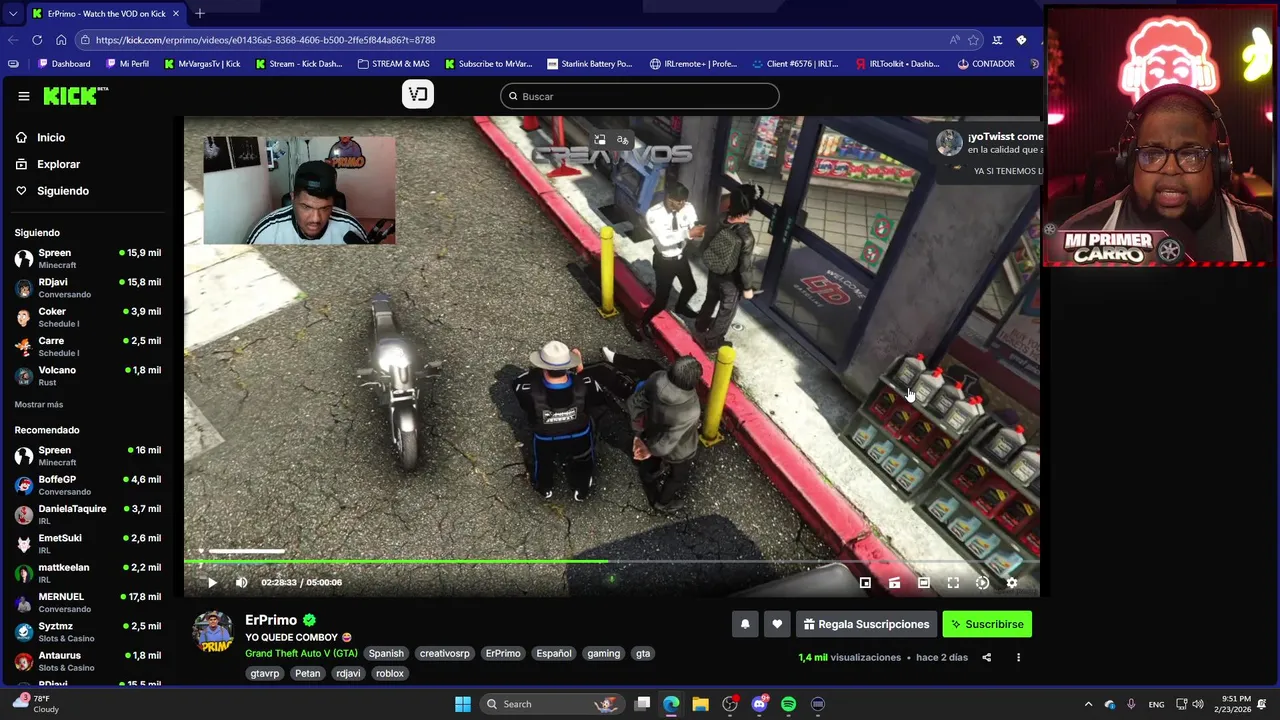Open the Kick hamburger sidebar menu

(23, 96)
